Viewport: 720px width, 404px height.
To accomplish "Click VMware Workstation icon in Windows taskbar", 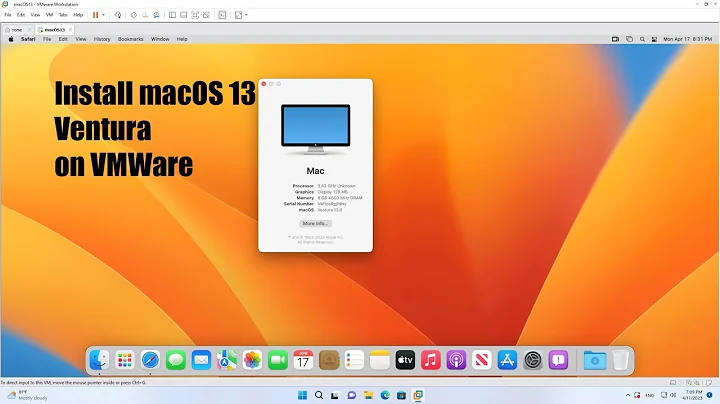I will [x=418, y=395].
